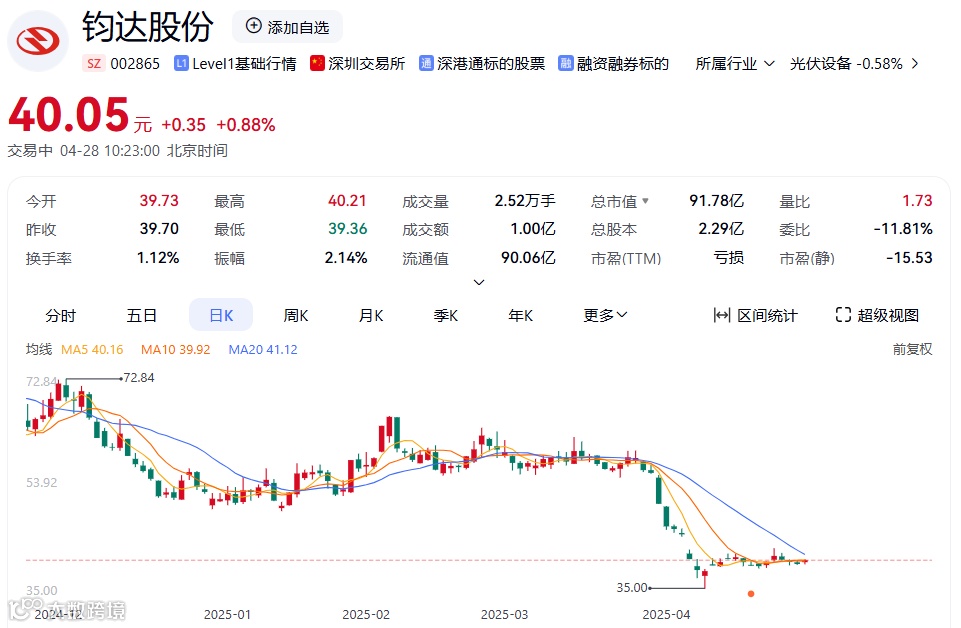The height and width of the screenshot is (628, 961).
Task: Click the plus icon in 添加自选
Action: (x=253, y=26)
